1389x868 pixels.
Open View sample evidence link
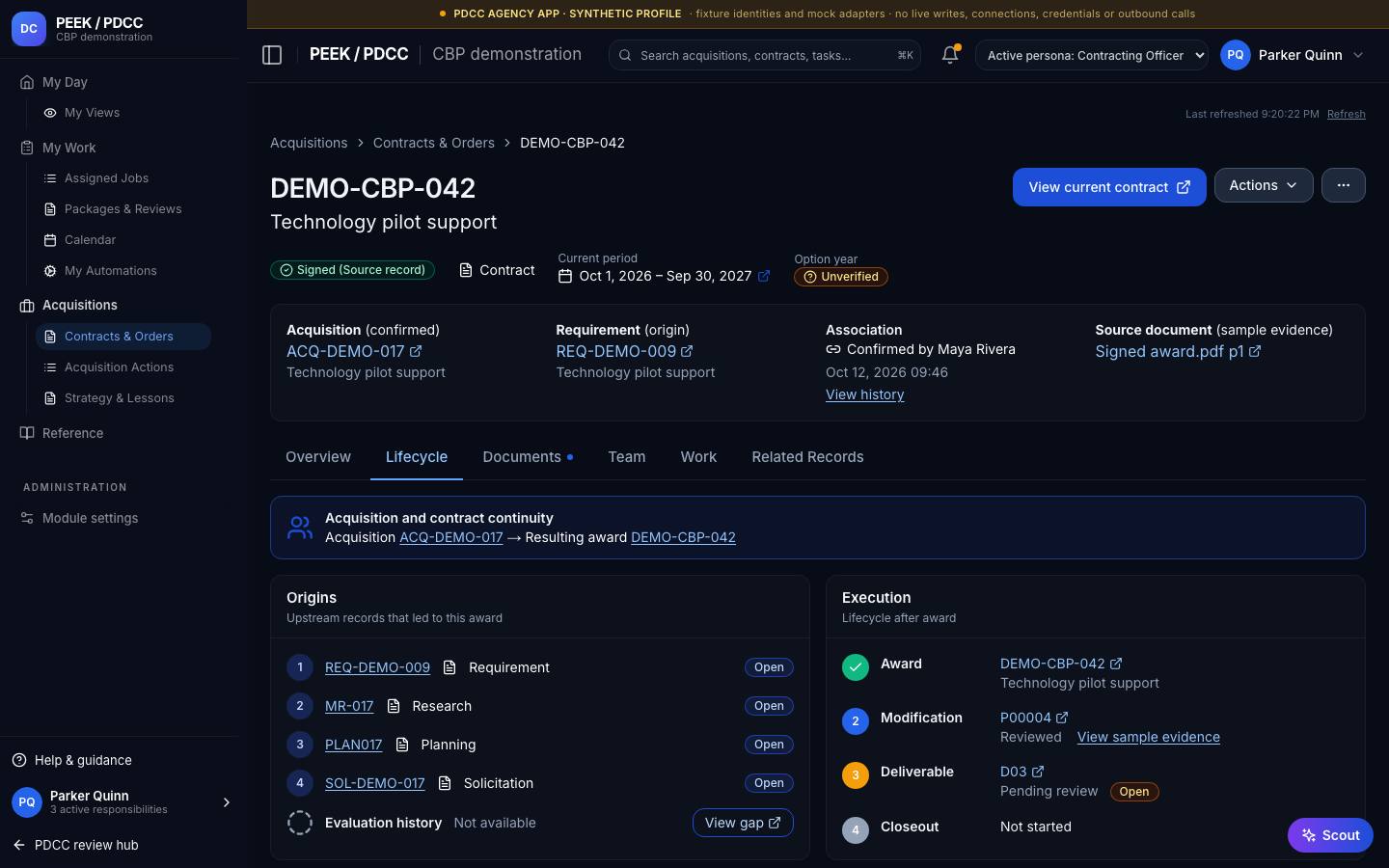tap(1148, 737)
